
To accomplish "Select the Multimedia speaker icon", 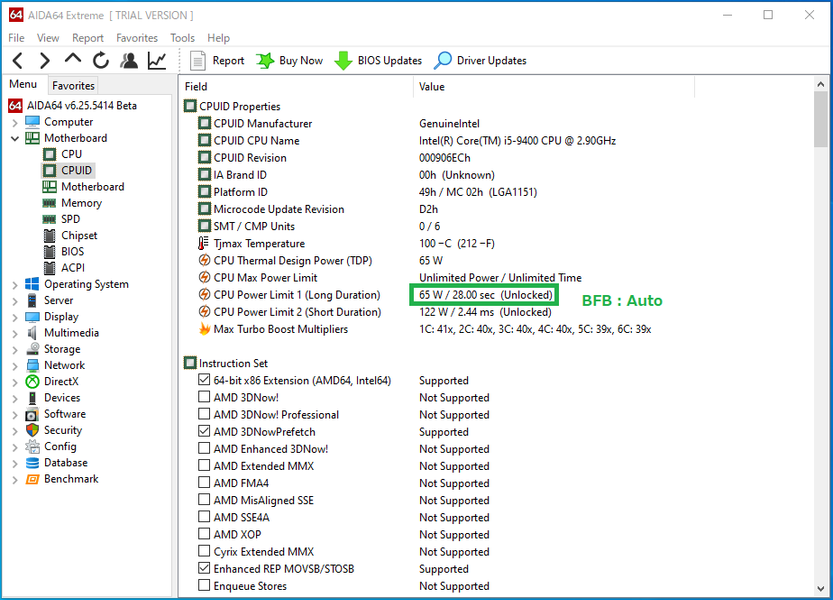I will point(32,333).
